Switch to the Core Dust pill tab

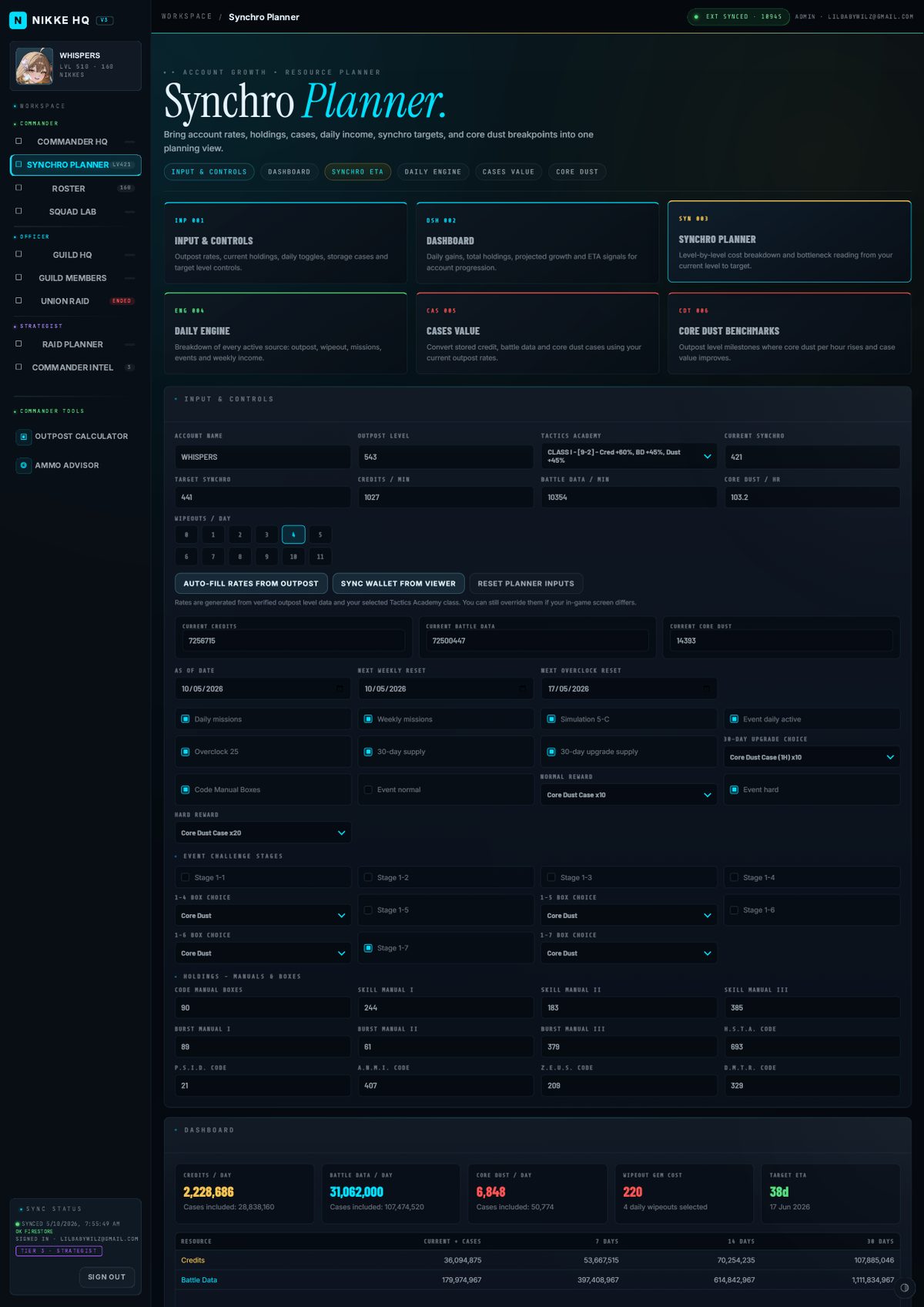(x=577, y=172)
